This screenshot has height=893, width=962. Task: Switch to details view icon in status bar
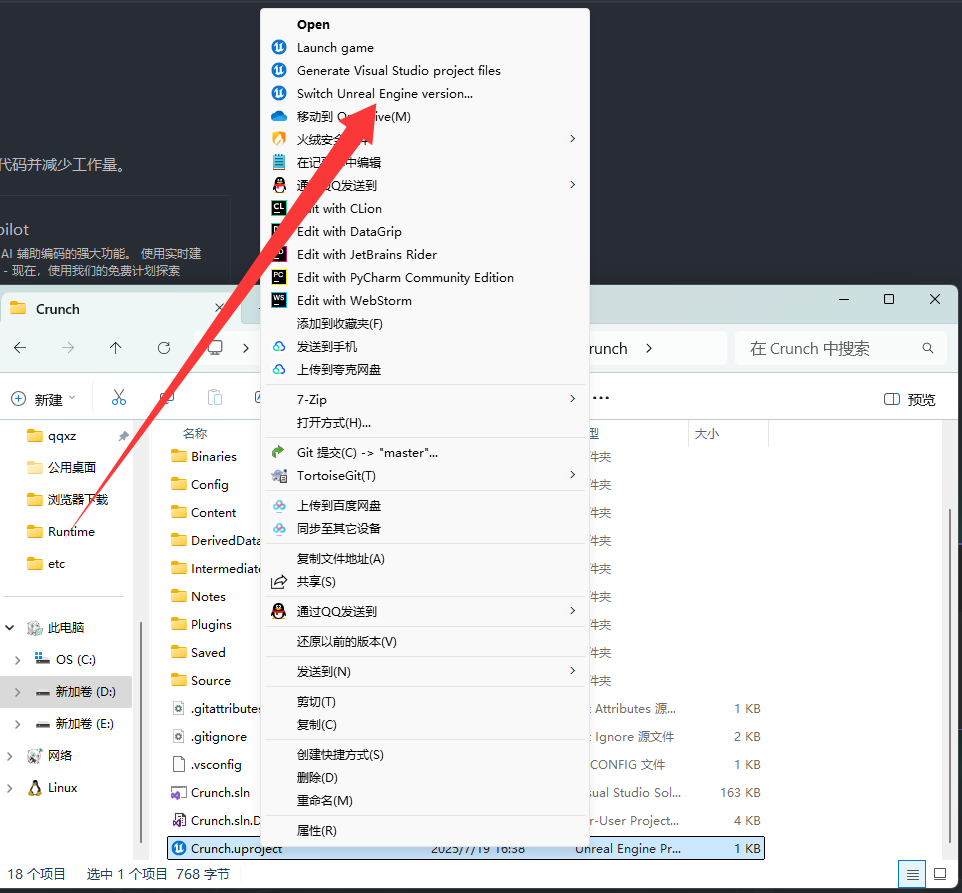pos(912,874)
